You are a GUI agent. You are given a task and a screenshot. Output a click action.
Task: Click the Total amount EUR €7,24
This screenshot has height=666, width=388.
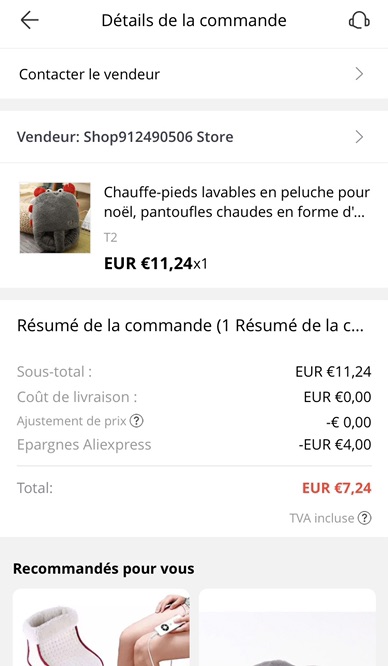click(x=337, y=488)
